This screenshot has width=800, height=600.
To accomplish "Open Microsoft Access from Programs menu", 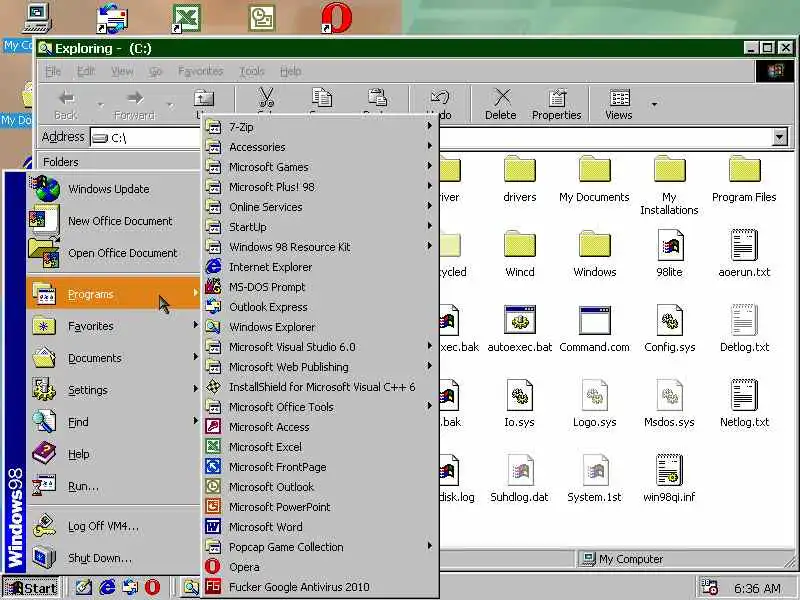I will 320,427.
